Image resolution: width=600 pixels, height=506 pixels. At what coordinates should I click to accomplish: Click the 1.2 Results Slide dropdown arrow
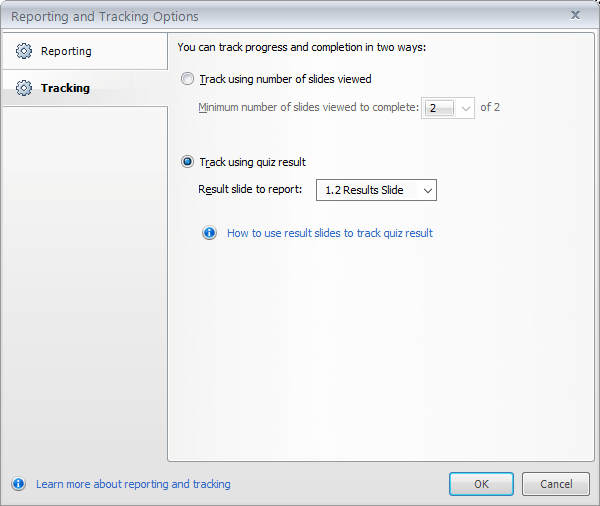[427, 190]
